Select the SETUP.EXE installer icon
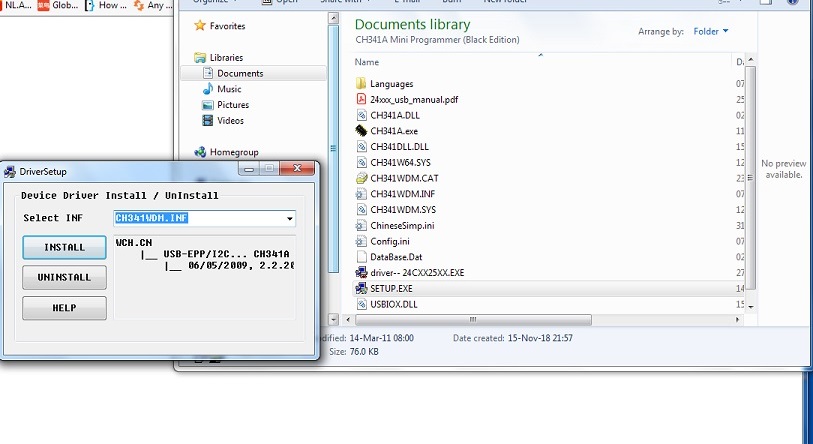This screenshot has height=444, width=813. point(361,288)
